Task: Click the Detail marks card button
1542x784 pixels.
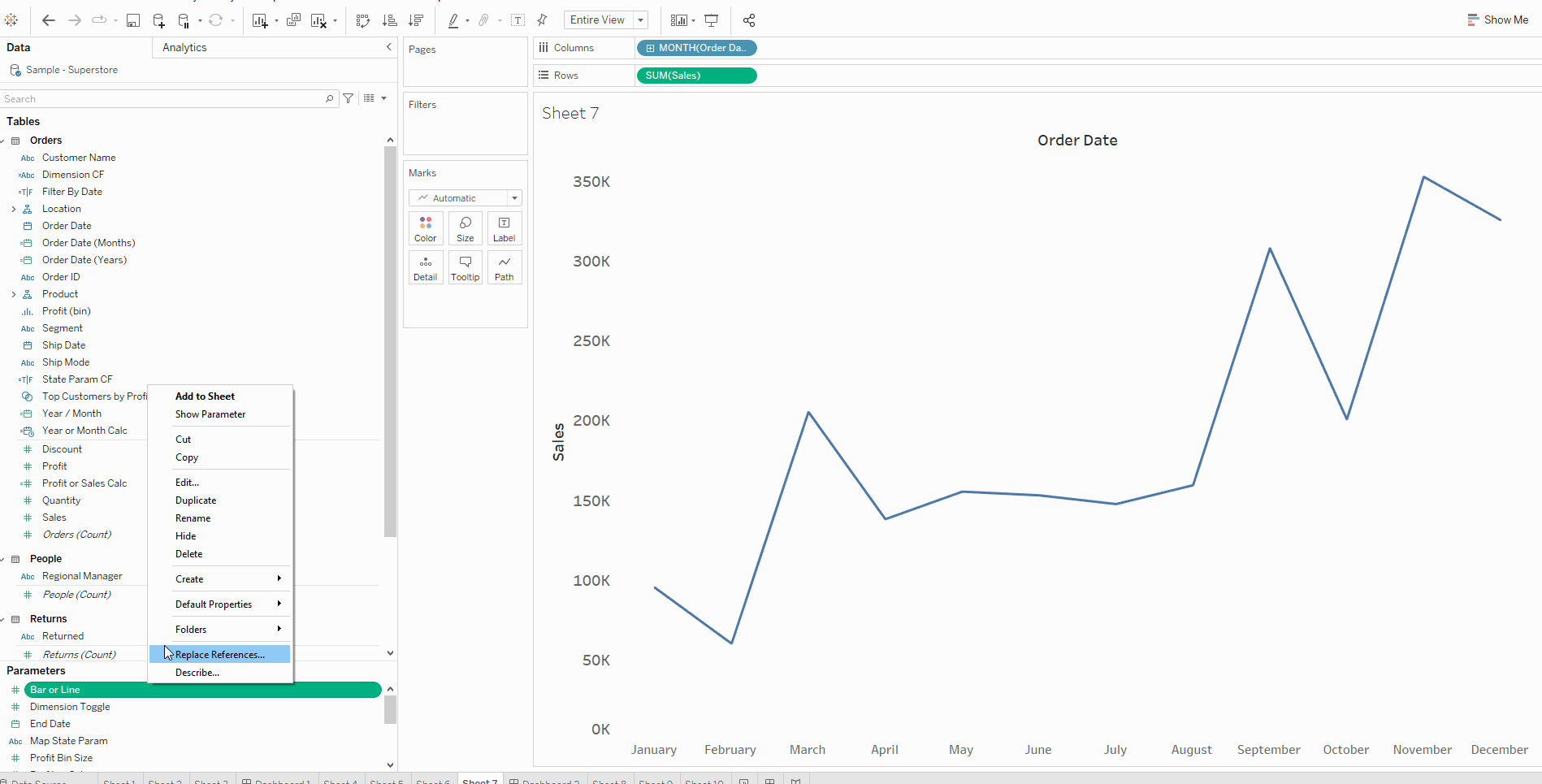Action: [426, 267]
